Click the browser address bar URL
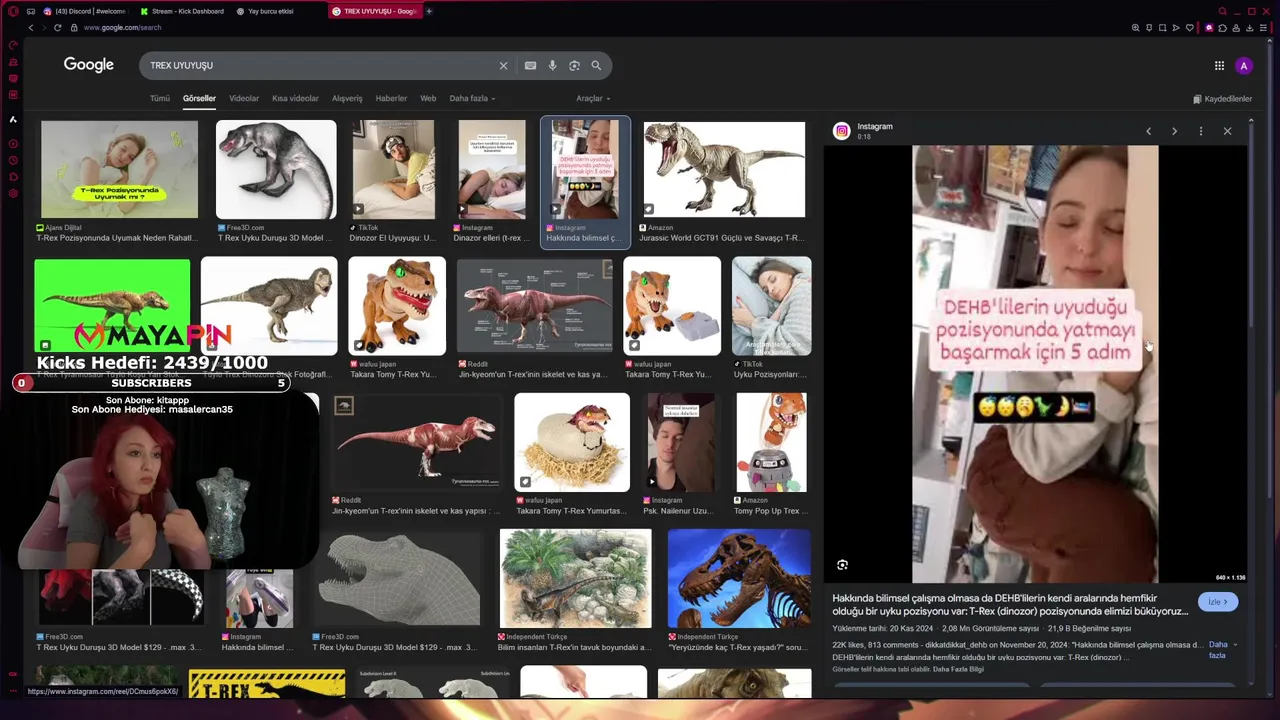Image resolution: width=1280 pixels, height=720 pixels. click(x=122, y=28)
